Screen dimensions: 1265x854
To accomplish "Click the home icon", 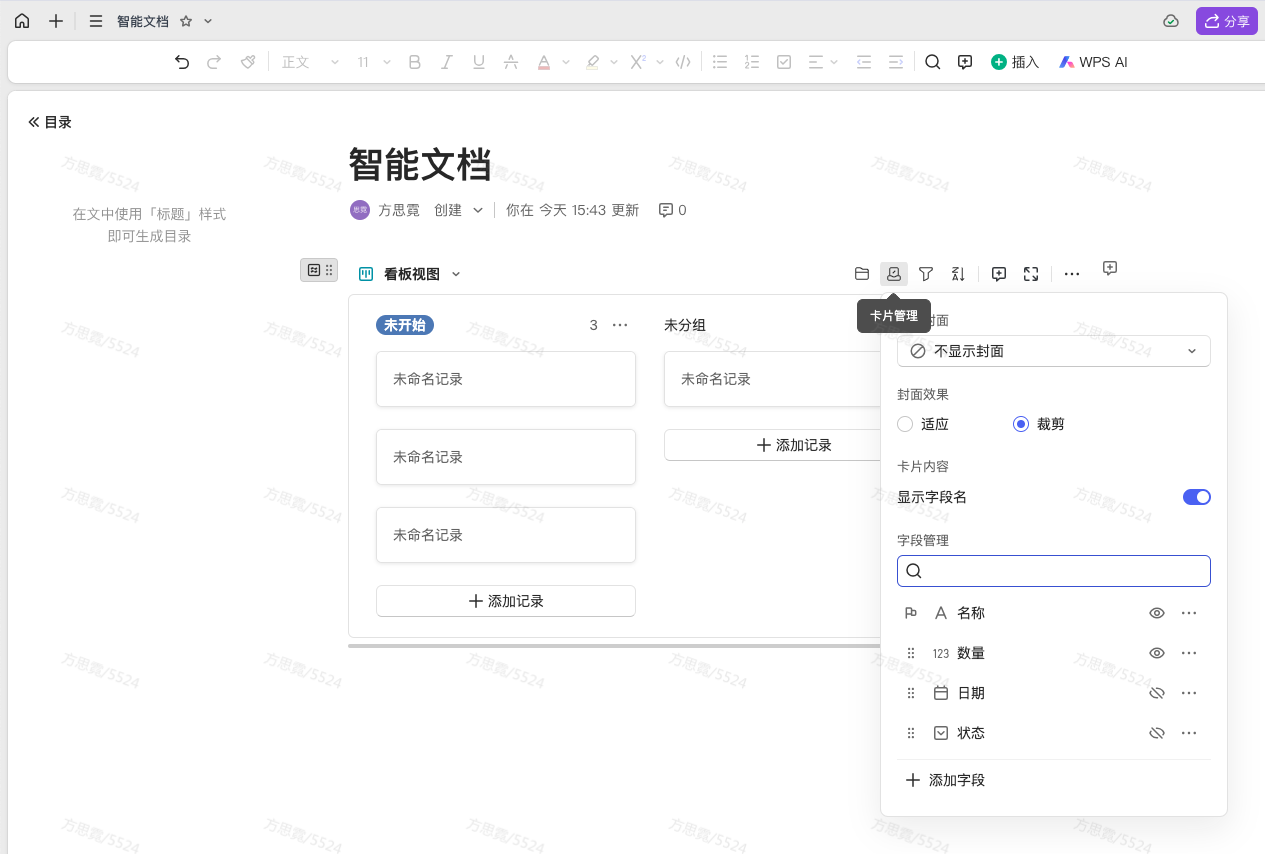I will pos(22,21).
